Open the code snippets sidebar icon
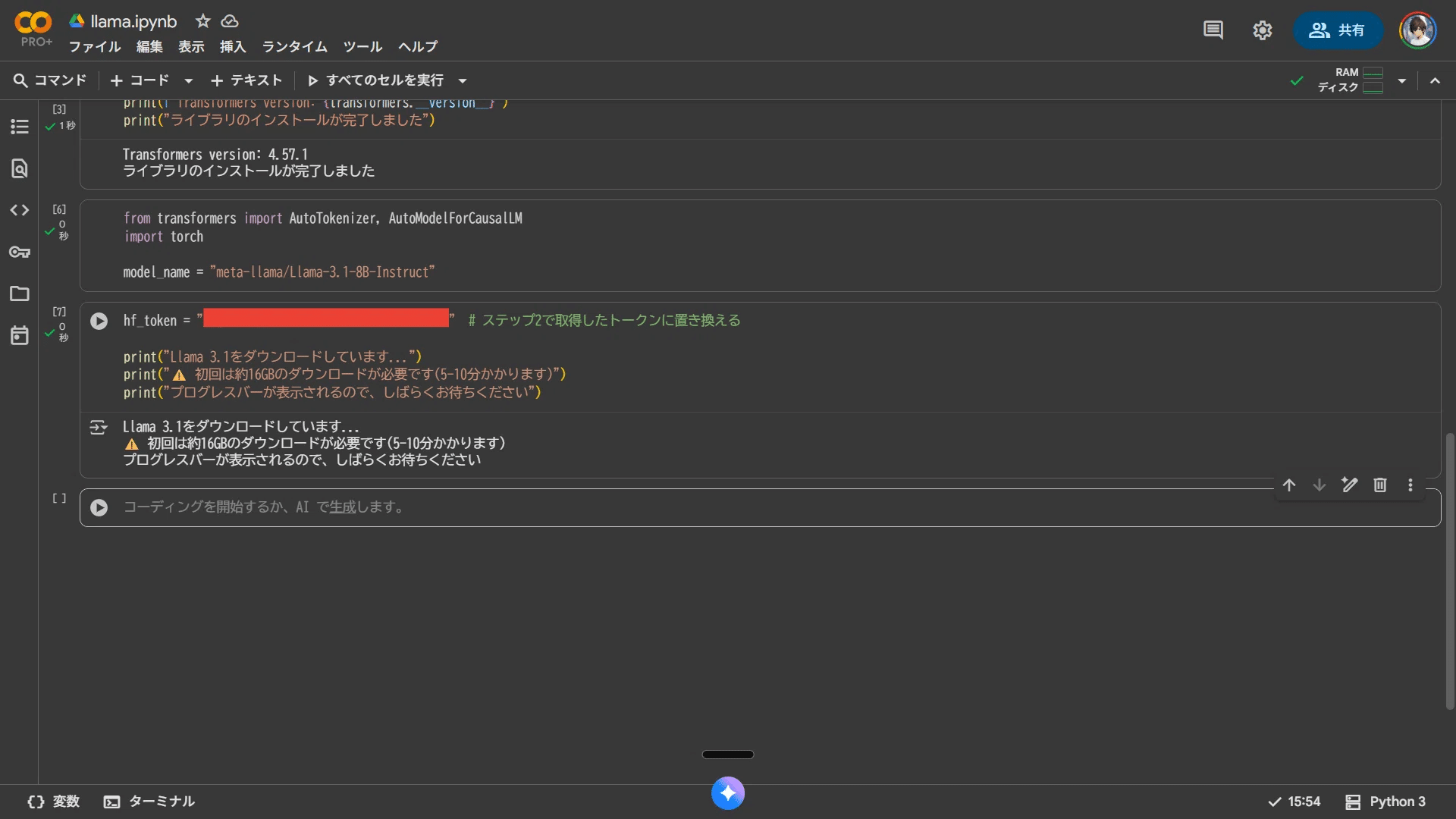Viewport: 1456px width, 819px height. [x=20, y=210]
